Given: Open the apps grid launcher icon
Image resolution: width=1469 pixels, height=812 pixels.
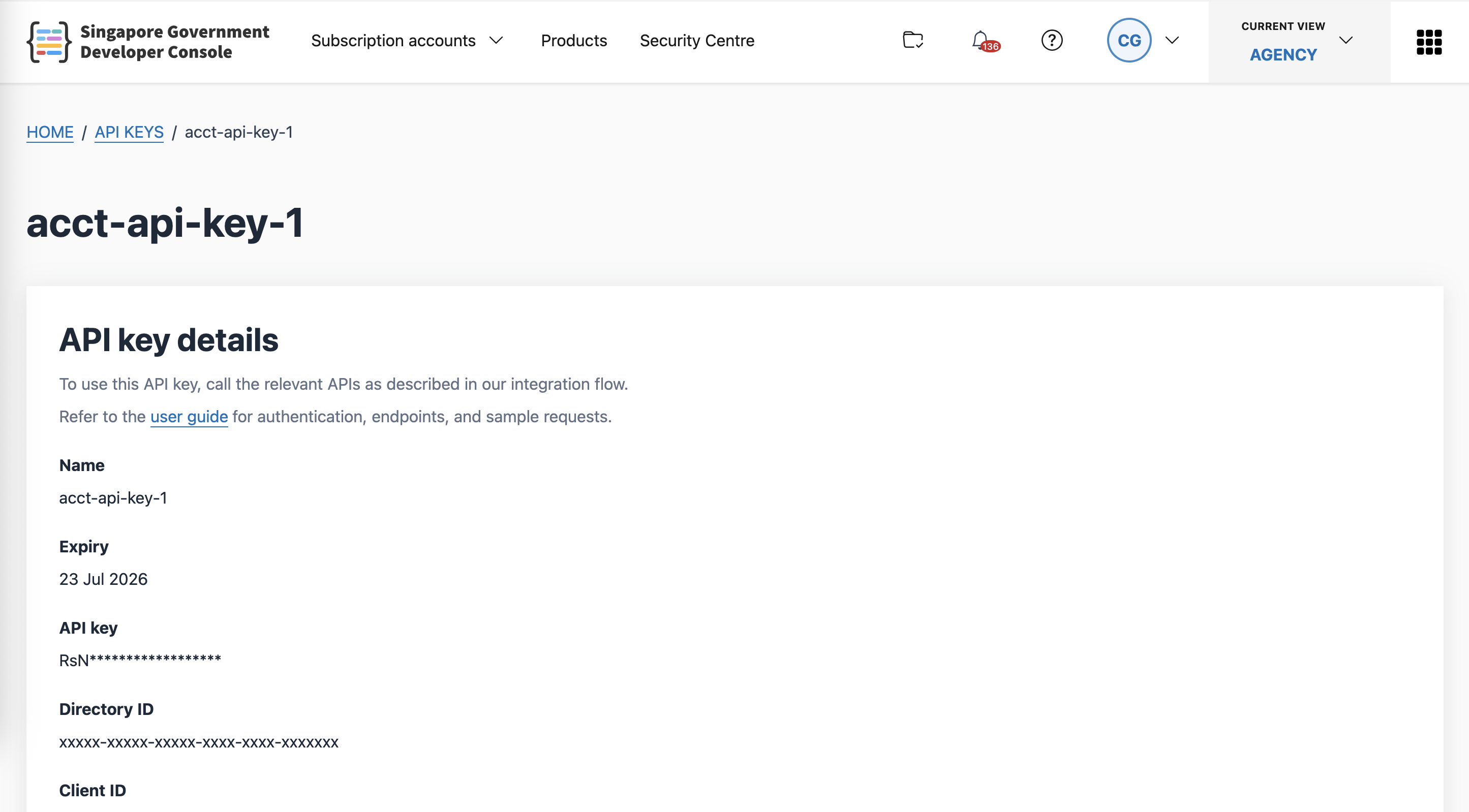Looking at the screenshot, I should point(1429,42).
